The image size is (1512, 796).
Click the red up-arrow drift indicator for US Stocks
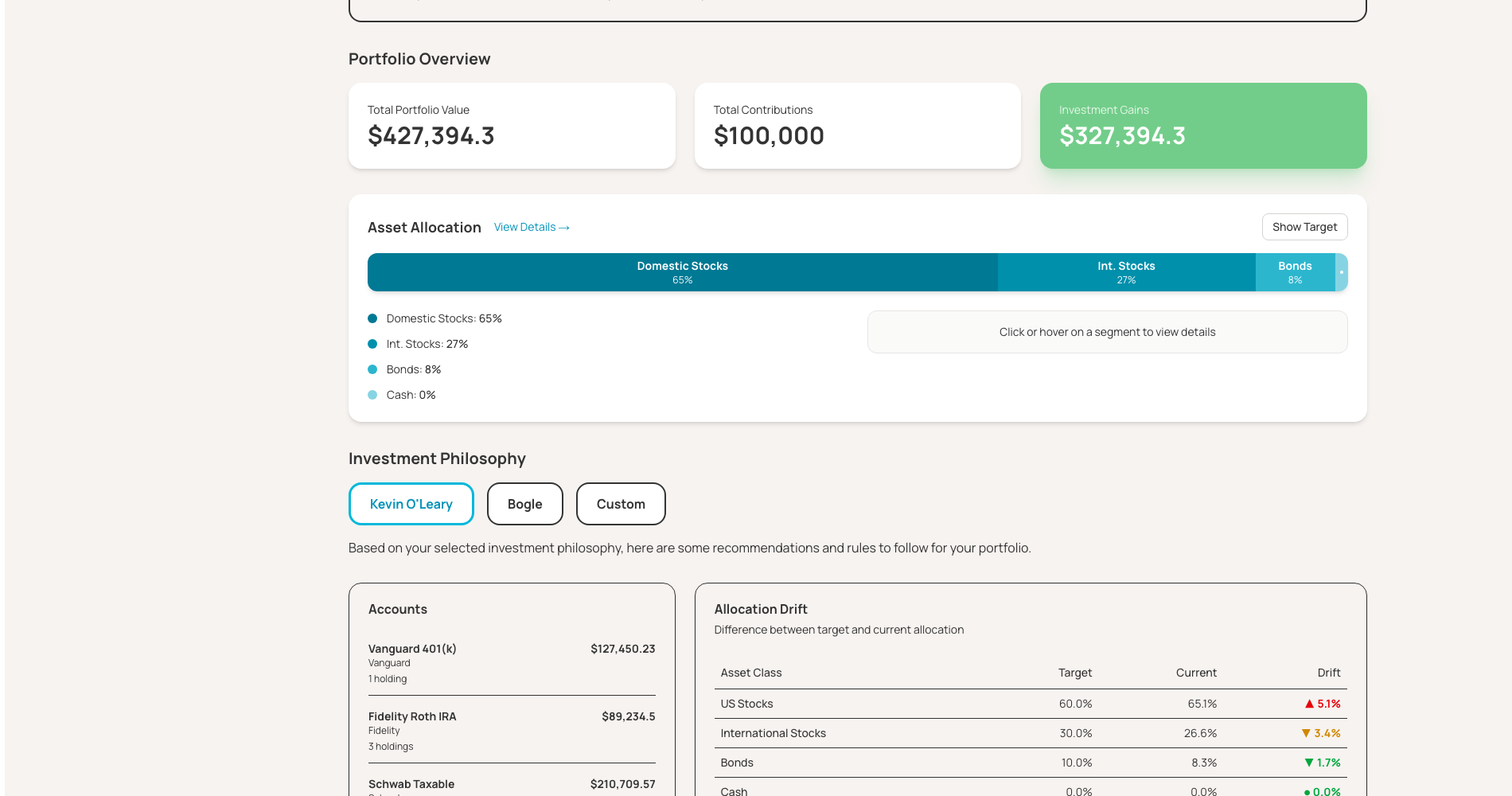click(x=1307, y=704)
